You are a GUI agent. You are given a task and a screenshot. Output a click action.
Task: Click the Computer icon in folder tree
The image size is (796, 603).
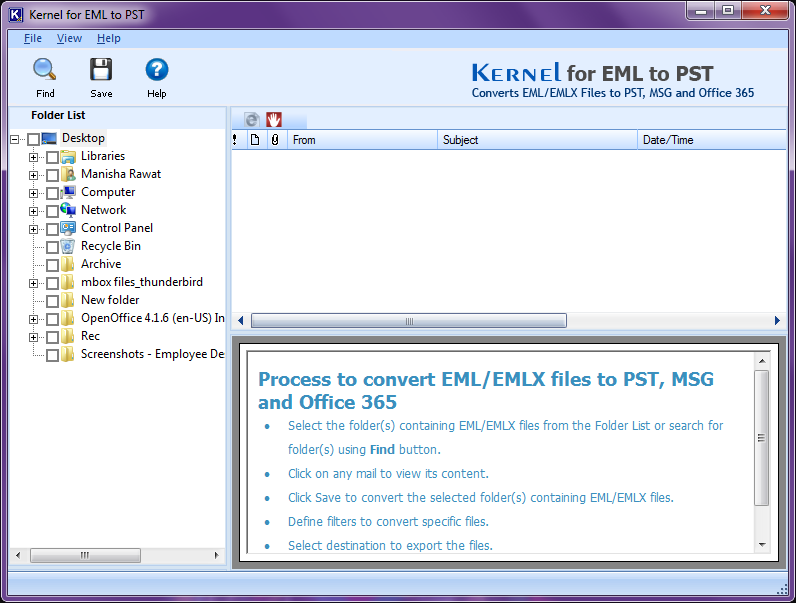[x=68, y=192]
